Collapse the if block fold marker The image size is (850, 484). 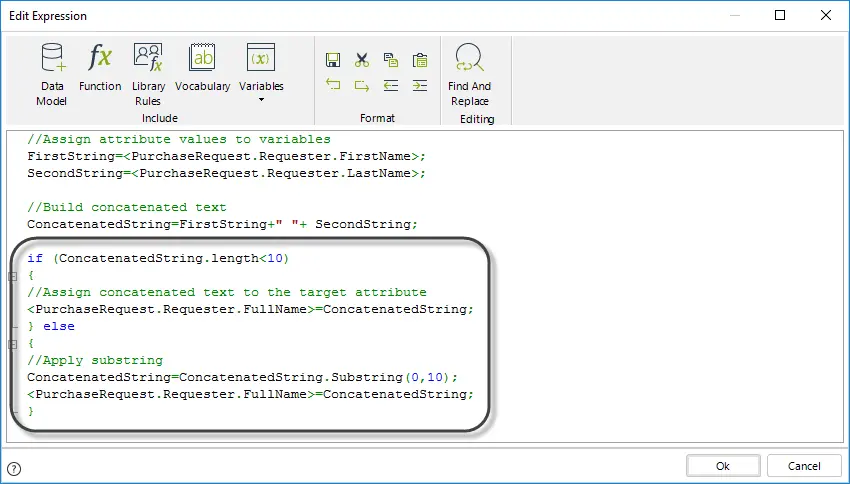(12, 276)
